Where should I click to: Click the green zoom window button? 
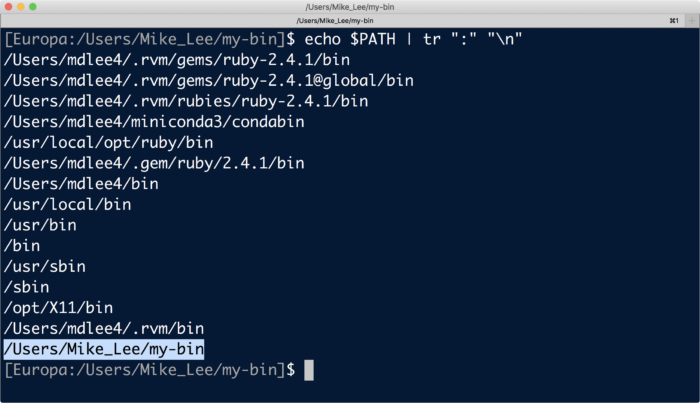[x=33, y=7]
